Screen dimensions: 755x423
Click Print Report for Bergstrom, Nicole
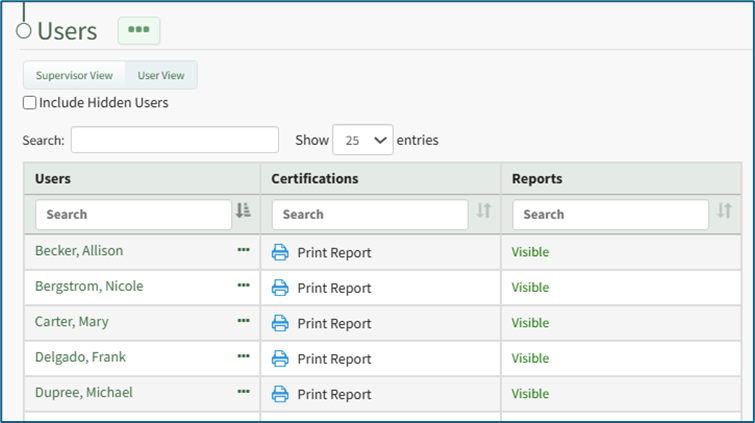[x=333, y=288]
